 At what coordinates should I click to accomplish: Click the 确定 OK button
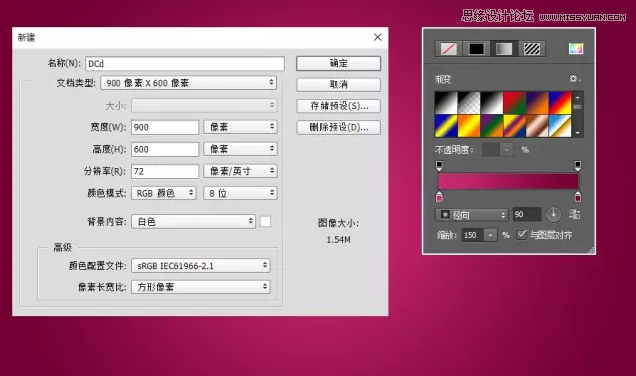tap(339, 63)
